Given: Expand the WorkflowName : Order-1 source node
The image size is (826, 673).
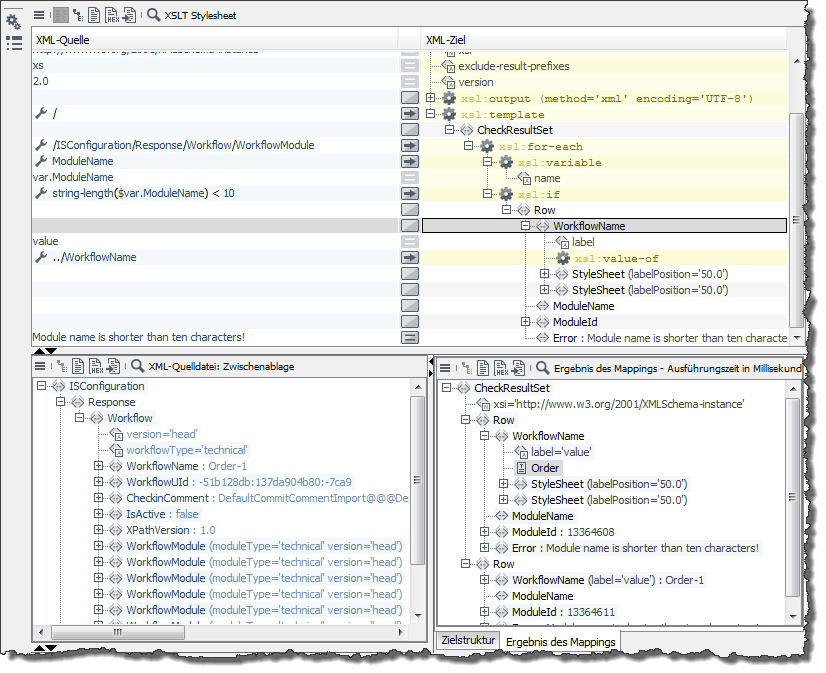Looking at the screenshot, I should 98,466.
